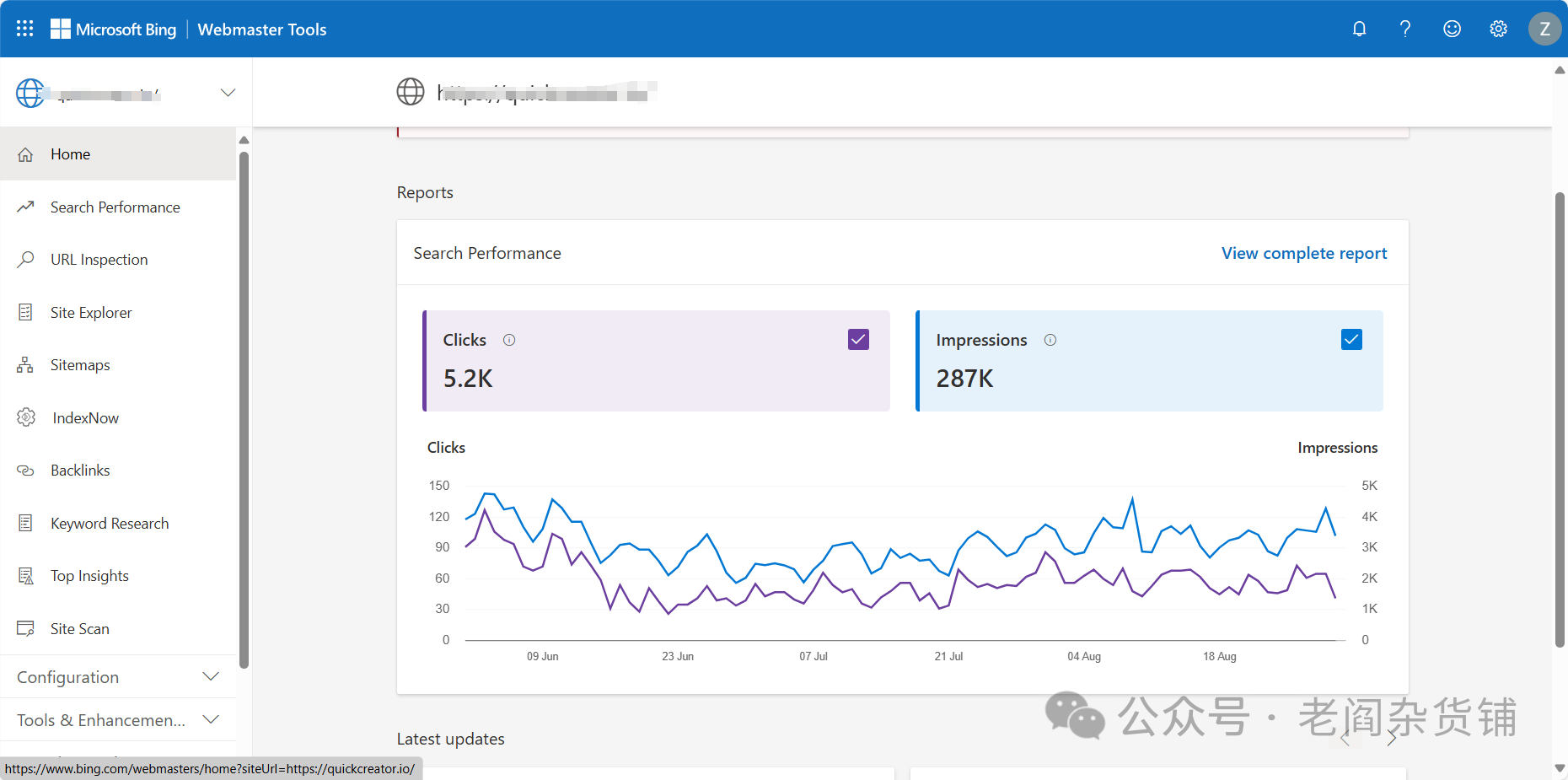The image size is (1568, 780).
Task: Click the Latest updates heading
Action: click(x=451, y=739)
